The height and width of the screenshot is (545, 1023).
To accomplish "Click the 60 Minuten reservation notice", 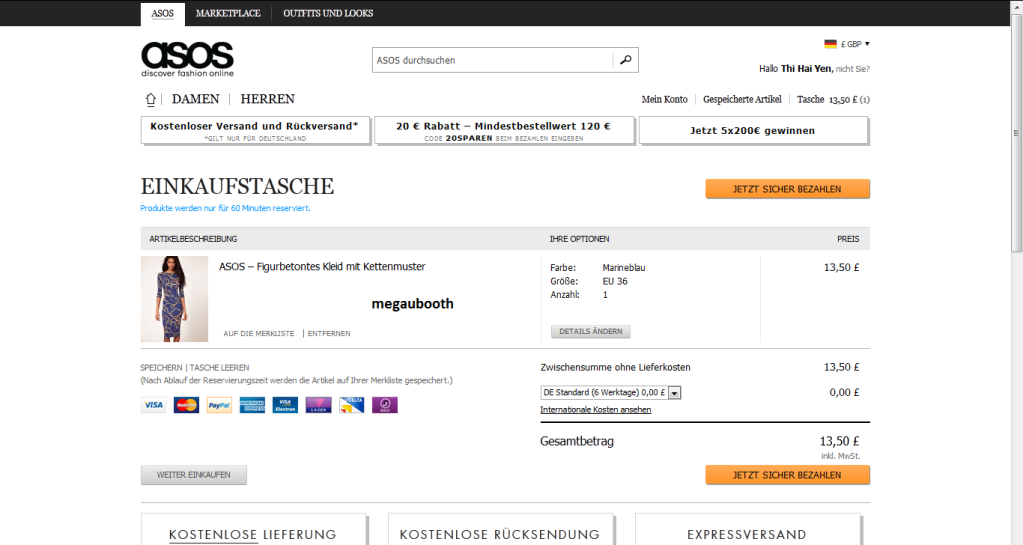I will click(226, 208).
